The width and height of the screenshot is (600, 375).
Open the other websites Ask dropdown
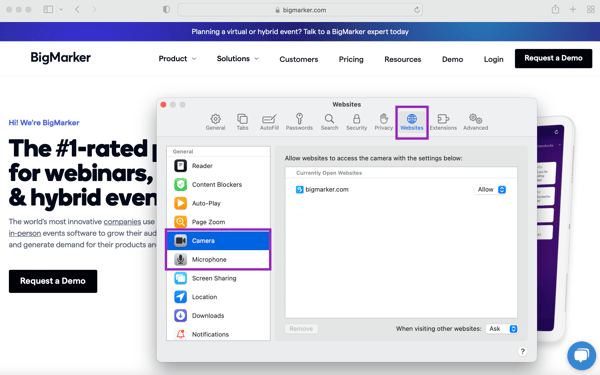[x=502, y=329]
